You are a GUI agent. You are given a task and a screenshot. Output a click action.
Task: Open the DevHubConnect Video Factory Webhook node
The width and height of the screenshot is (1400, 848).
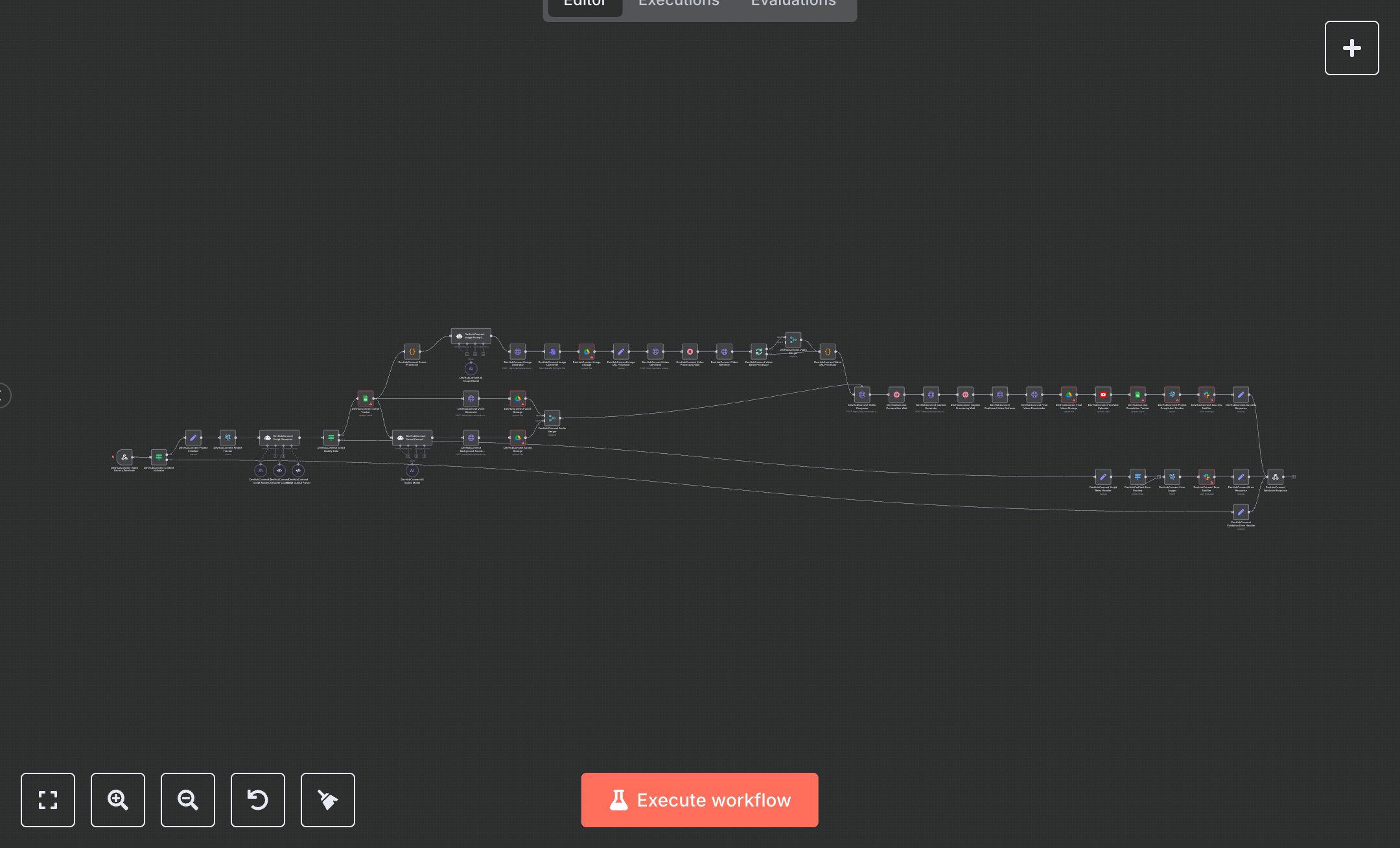124,457
